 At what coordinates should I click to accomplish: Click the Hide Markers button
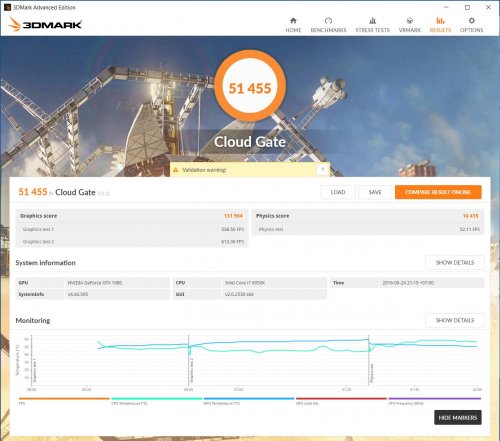click(458, 418)
